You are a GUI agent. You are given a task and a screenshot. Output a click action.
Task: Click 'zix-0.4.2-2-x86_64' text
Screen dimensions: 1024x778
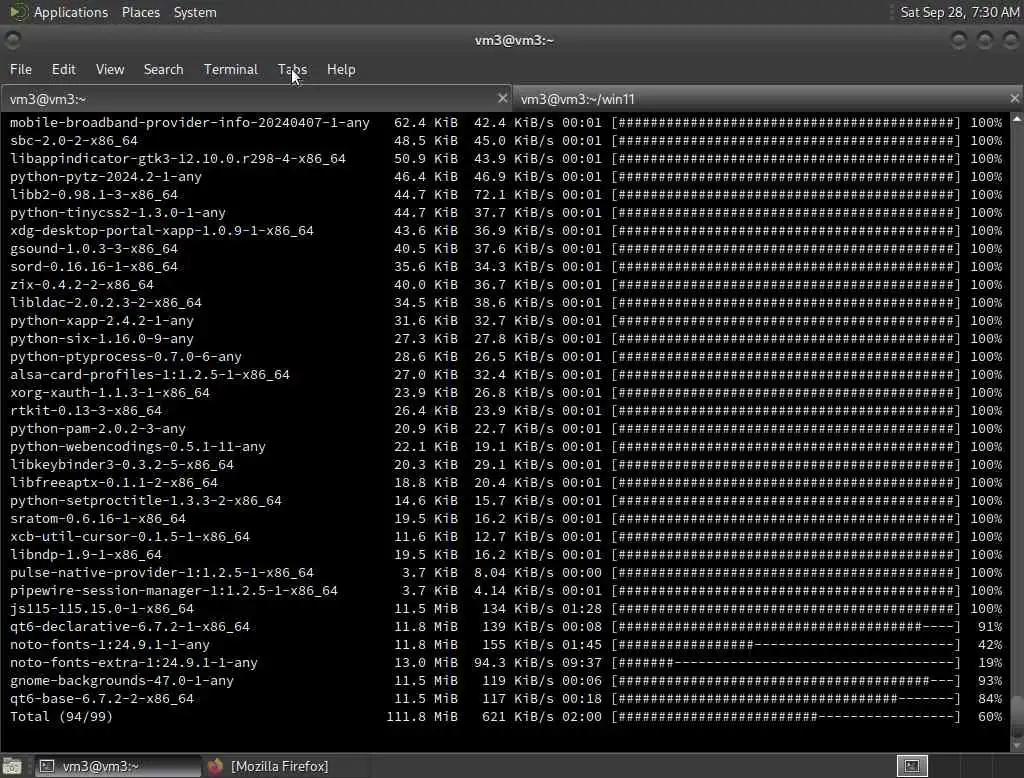point(82,285)
